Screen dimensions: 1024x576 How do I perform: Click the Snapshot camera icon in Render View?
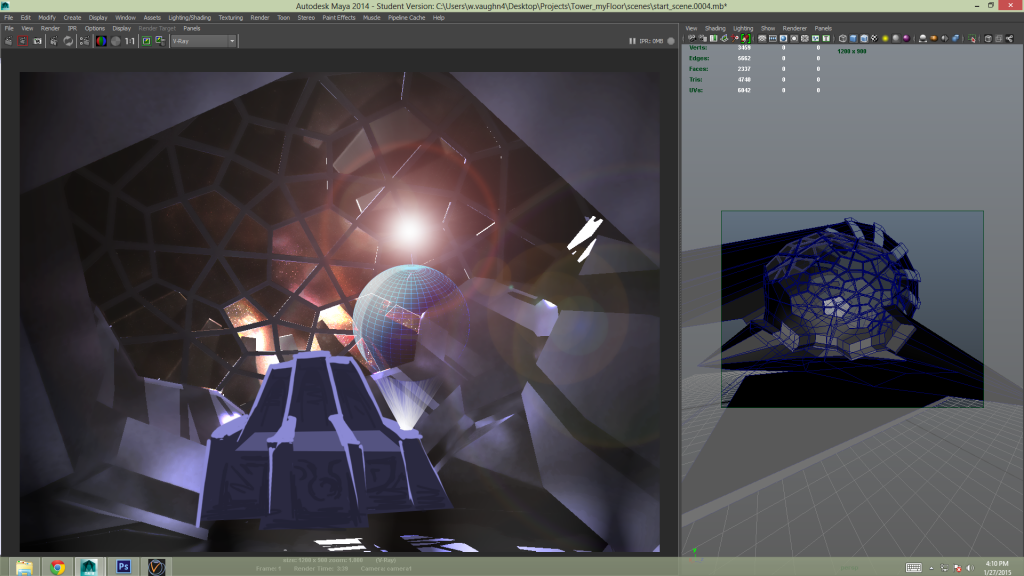pyautogui.click(x=37, y=40)
